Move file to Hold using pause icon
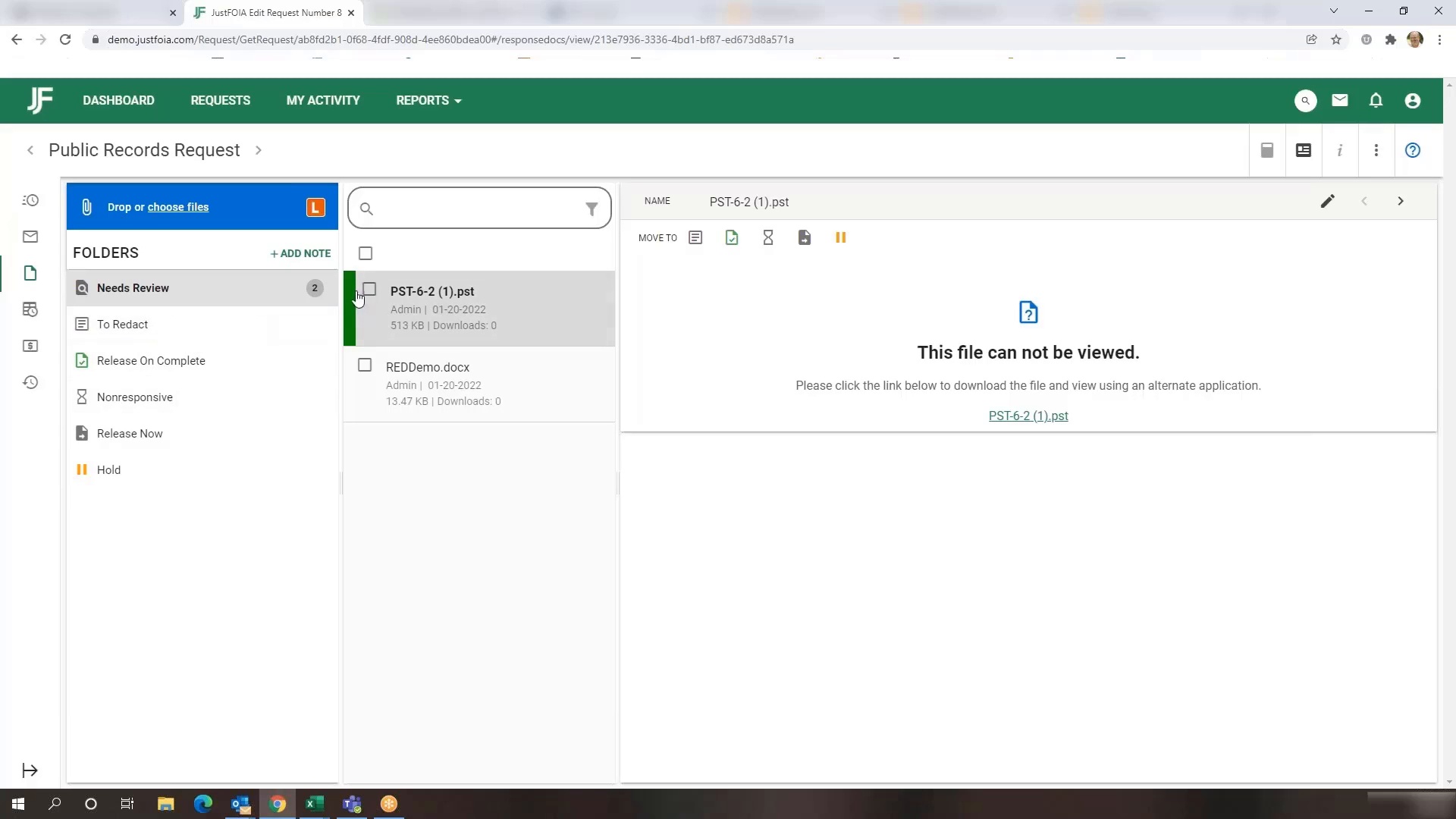The width and height of the screenshot is (1456, 819). pyautogui.click(x=840, y=238)
